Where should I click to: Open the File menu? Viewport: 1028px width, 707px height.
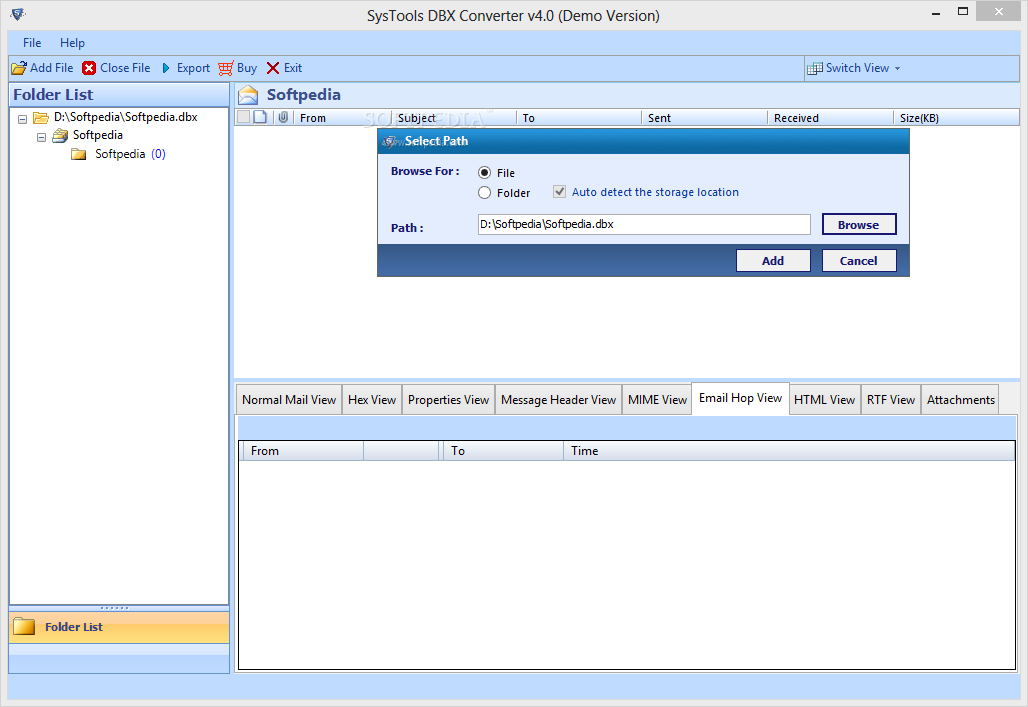click(31, 43)
